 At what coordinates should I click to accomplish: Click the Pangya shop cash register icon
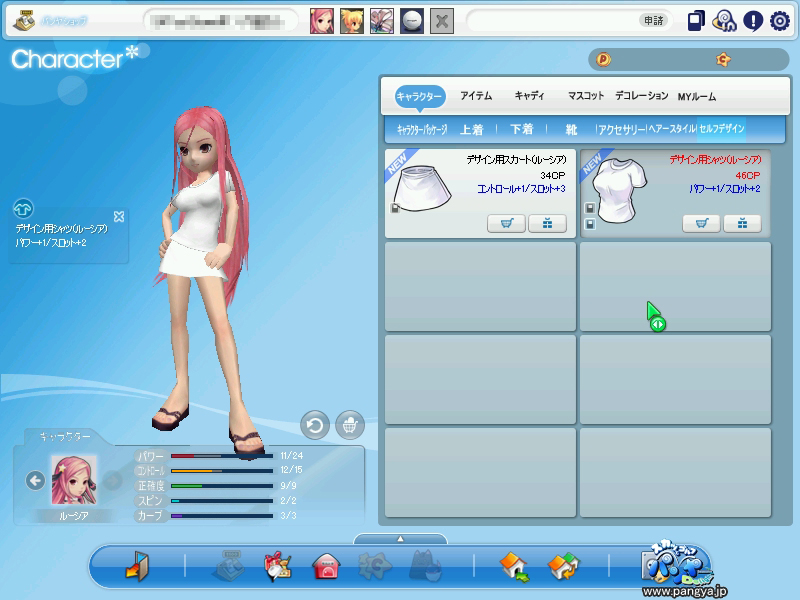pos(24,21)
